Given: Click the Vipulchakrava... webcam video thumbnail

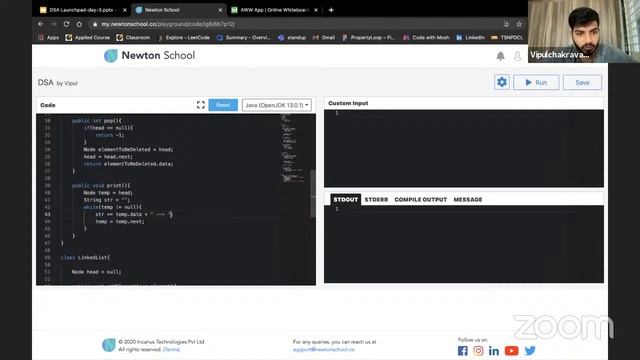Looking at the screenshot, I should tap(584, 31).
